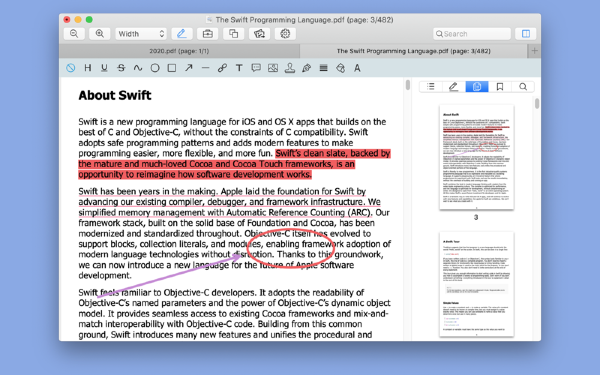This screenshot has width=600, height=375.
Task: Select the Arrow drawing tool
Action: coord(189,68)
